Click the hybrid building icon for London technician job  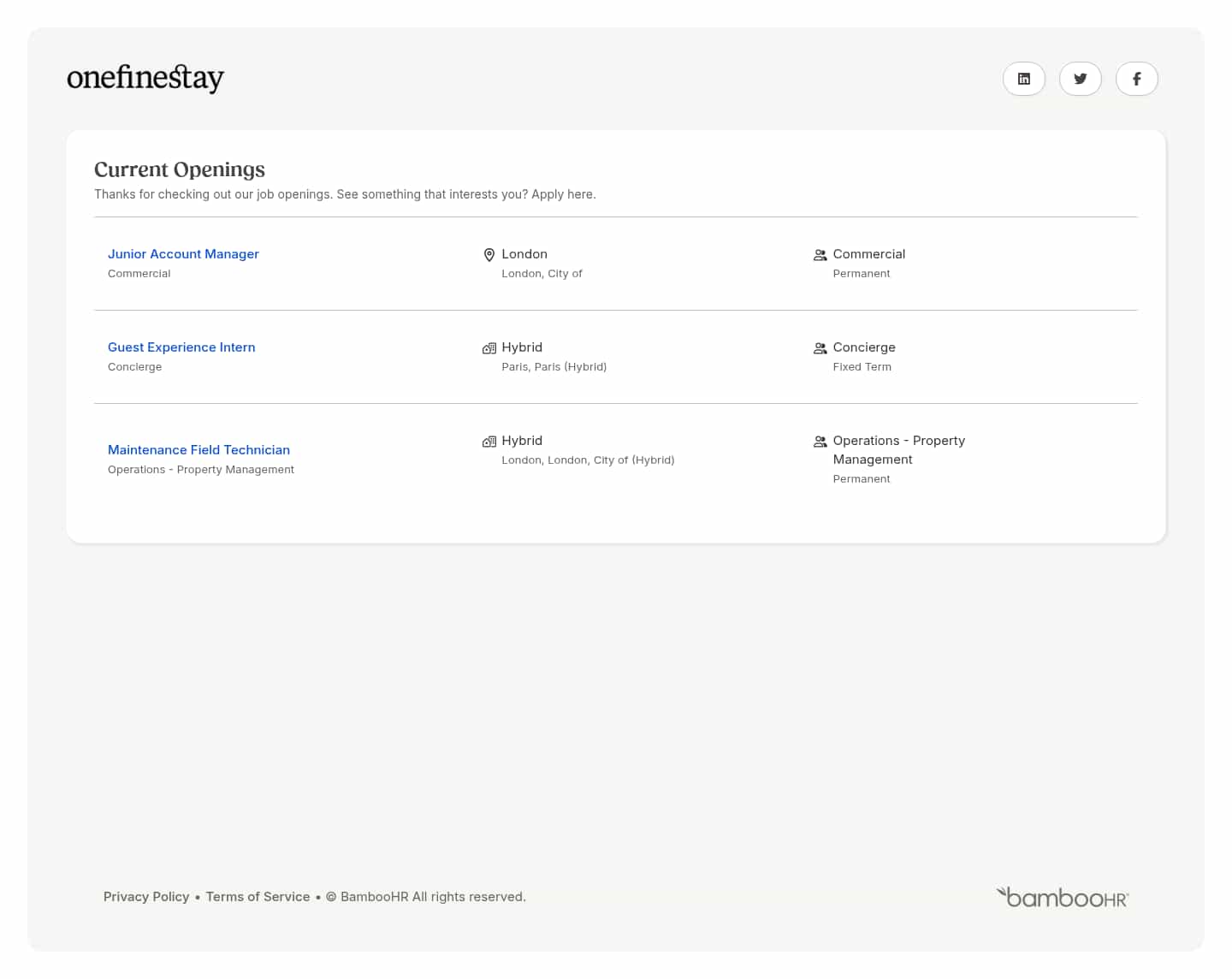489,442
